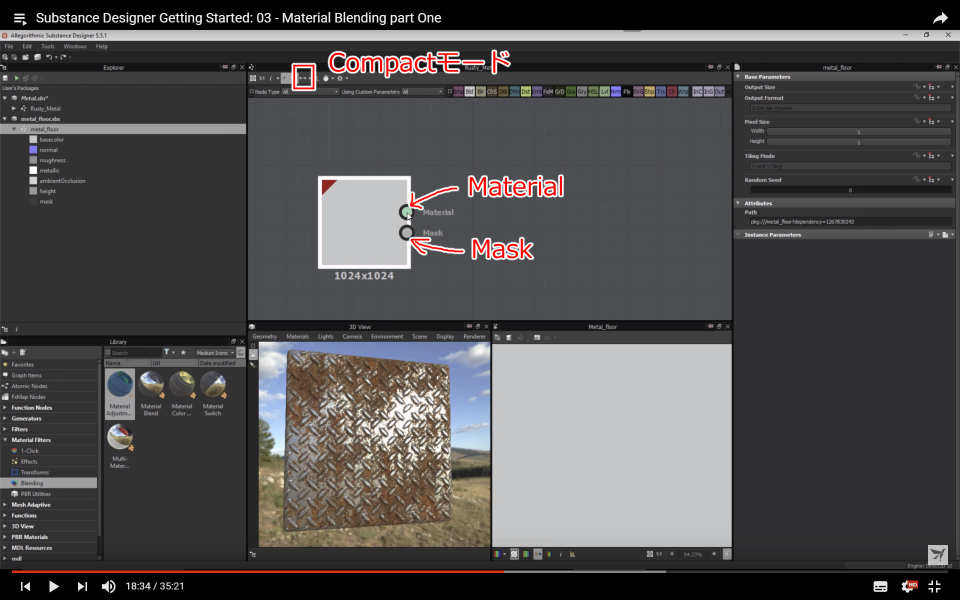The width and height of the screenshot is (960, 600).
Task: Click the 2D view histogram icon
Action: [572, 554]
